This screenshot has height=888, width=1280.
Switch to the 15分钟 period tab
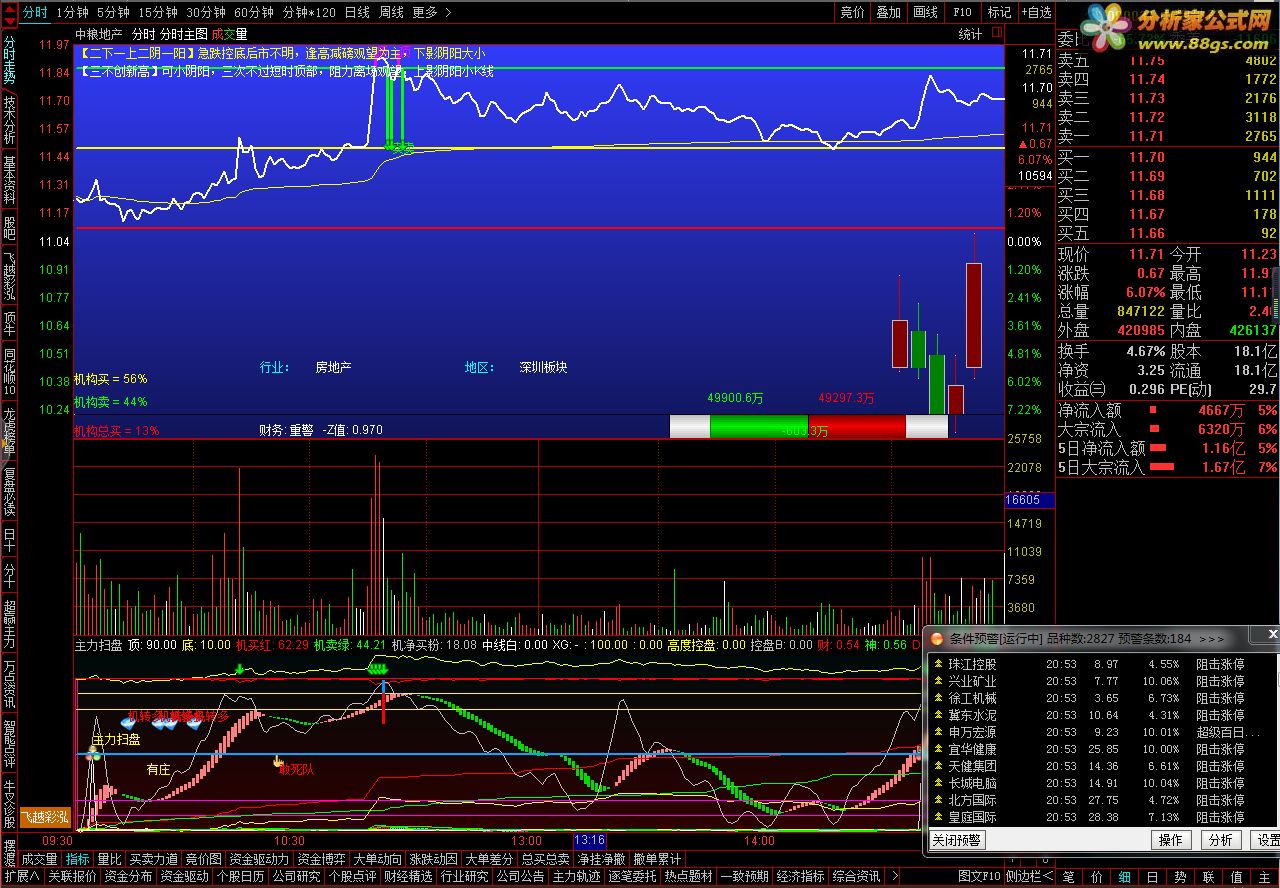click(x=157, y=12)
